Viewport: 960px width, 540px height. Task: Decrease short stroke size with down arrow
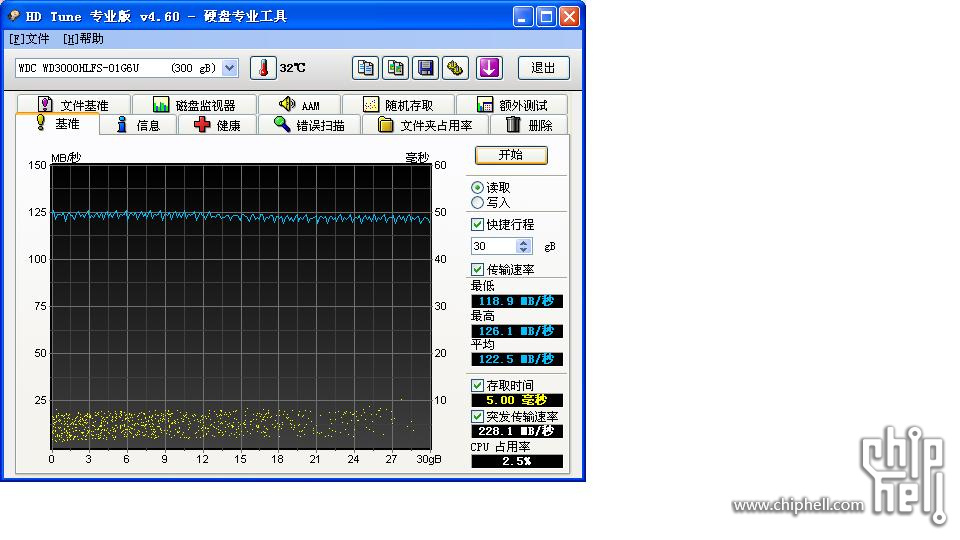click(523, 250)
